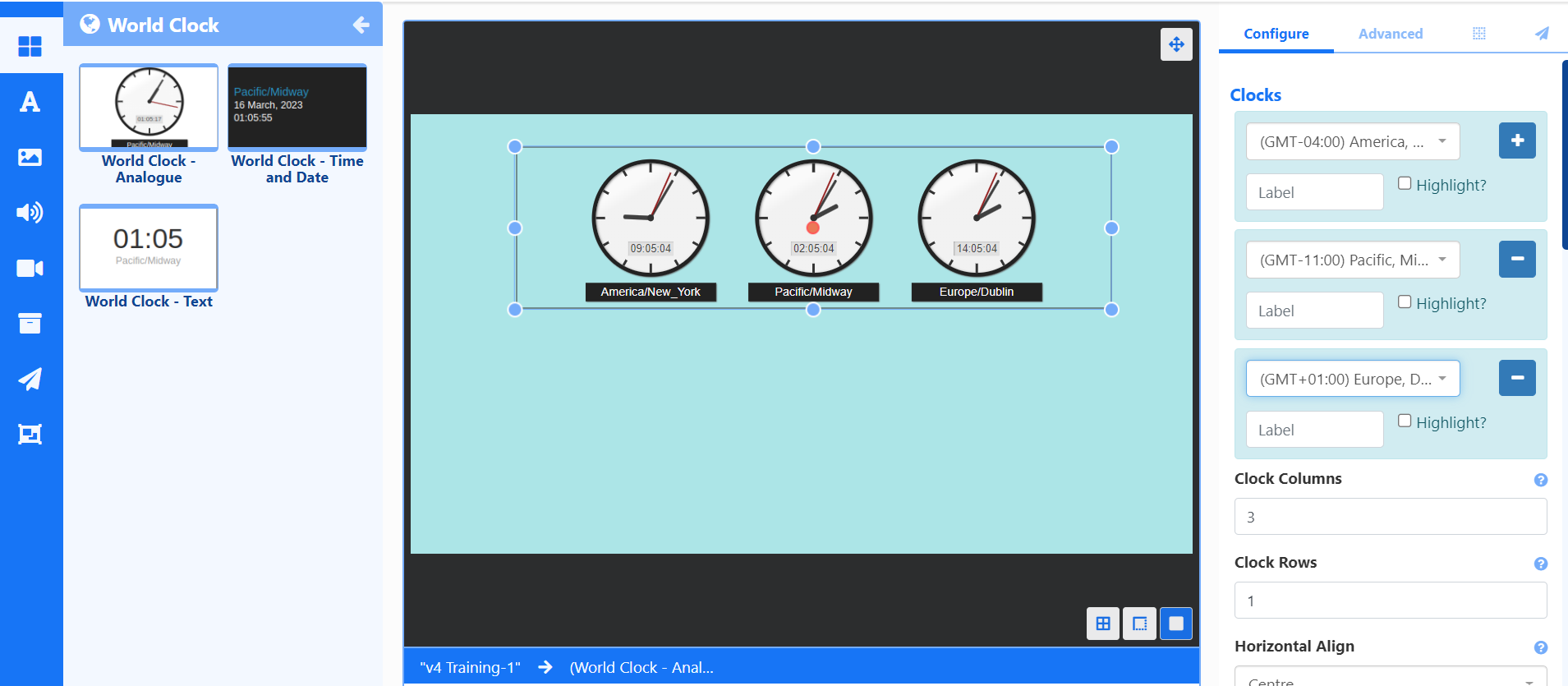Remove the Pacific Midway clock with minus button
1568x686 pixels.
tap(1517, 259)
